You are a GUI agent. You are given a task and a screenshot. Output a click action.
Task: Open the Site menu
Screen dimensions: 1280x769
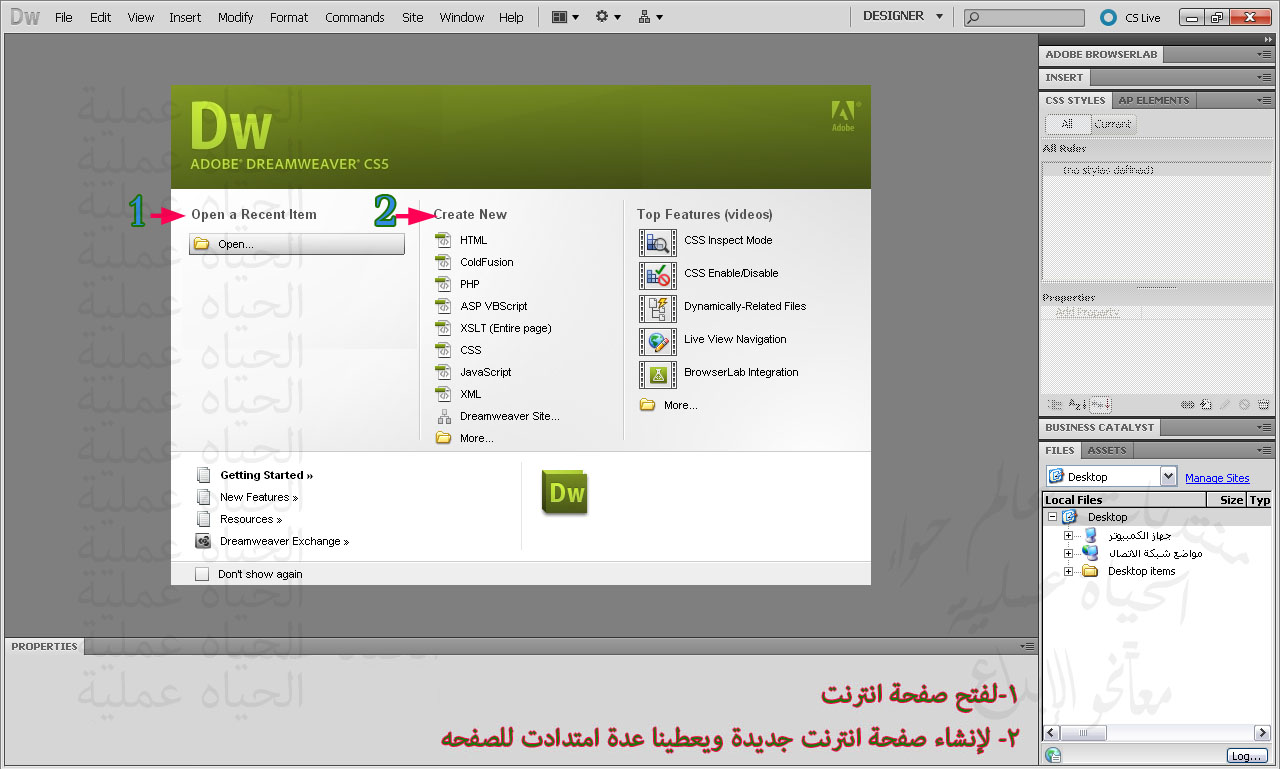pos(413,17)
